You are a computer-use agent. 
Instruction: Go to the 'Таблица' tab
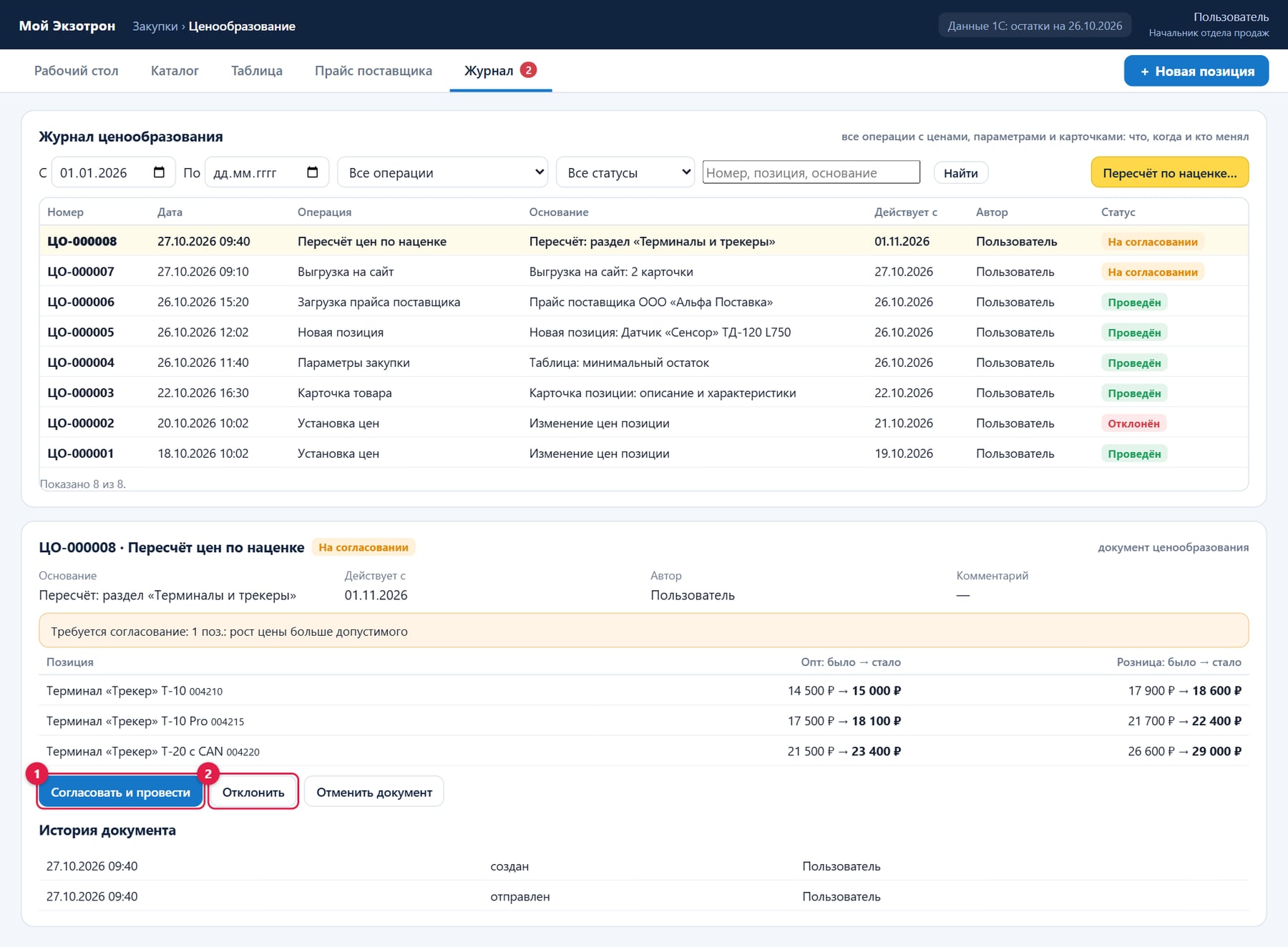pyautogui.click(x=257, y=71)
